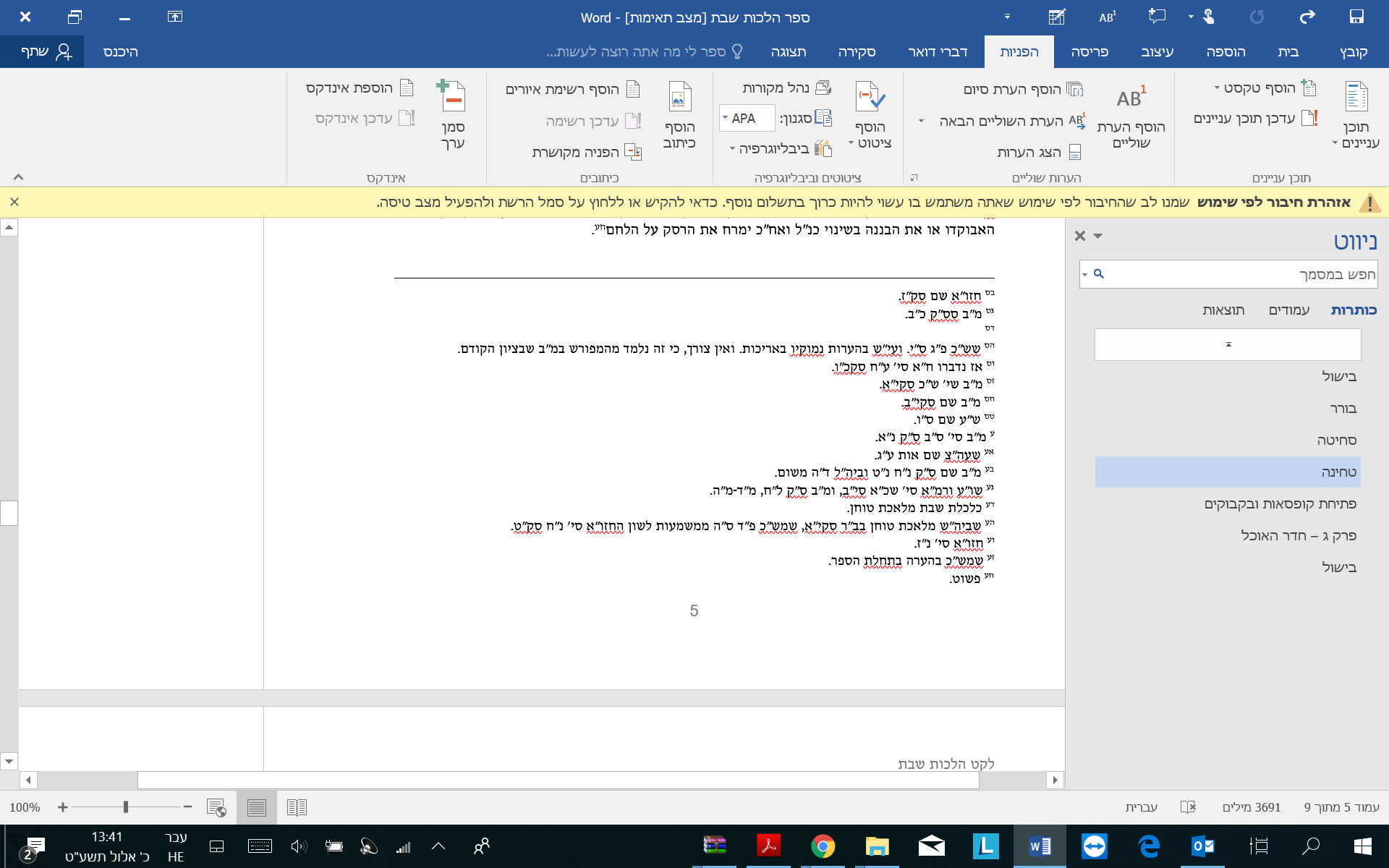The width and height of the screenshot is (1389, 868).
Task: Switch to the Pages tab in navigation (עמודים)
Action: pyautogui.click(x=1288, y=310)
